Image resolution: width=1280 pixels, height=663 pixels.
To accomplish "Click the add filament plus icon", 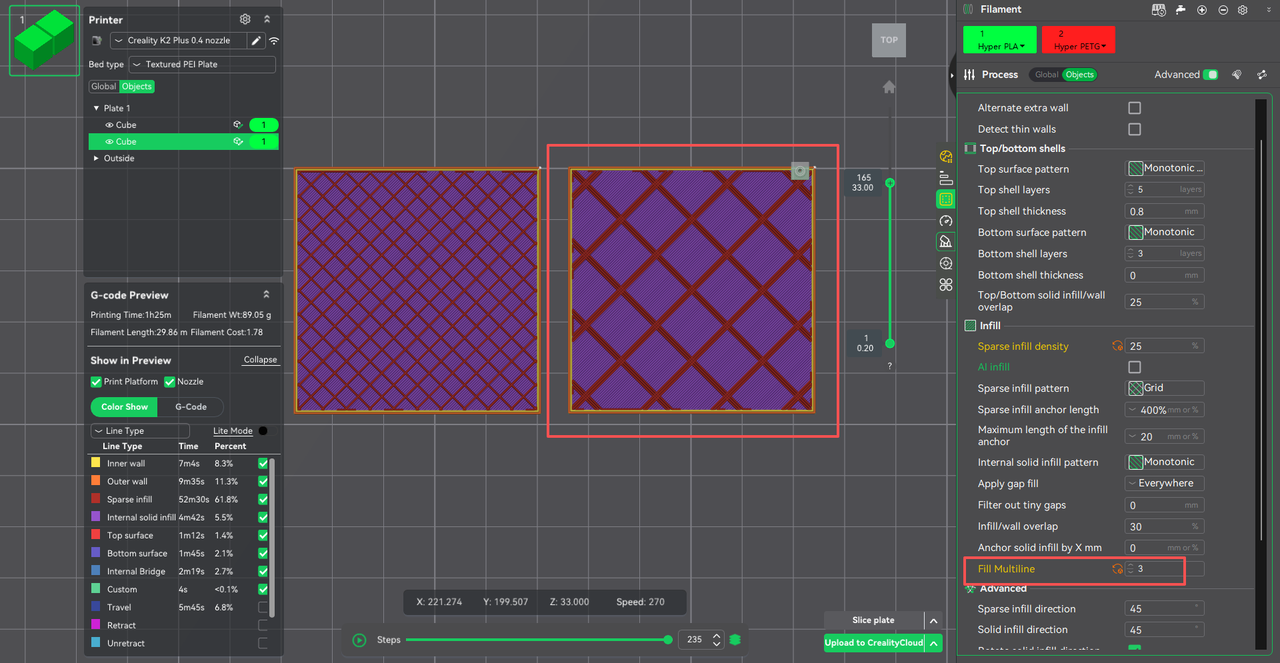I will pos(1201,10).
